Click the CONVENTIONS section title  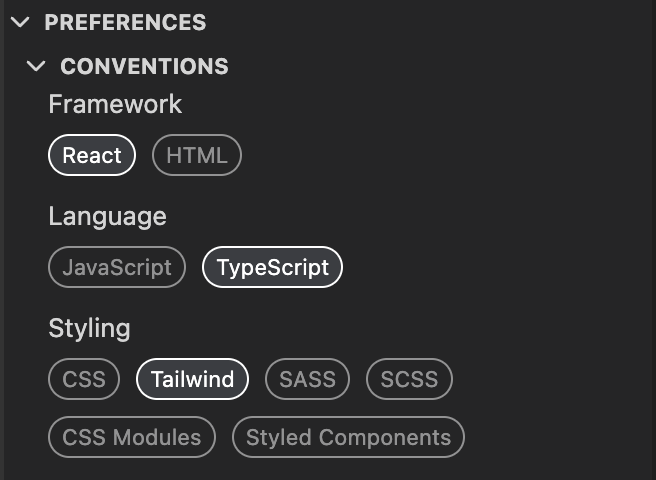point(144,66)
